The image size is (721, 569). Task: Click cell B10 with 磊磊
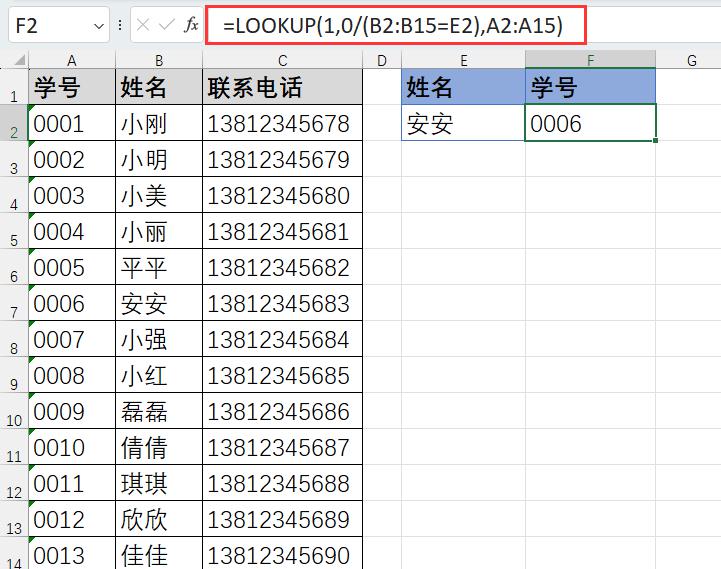[x=159, y=411]
